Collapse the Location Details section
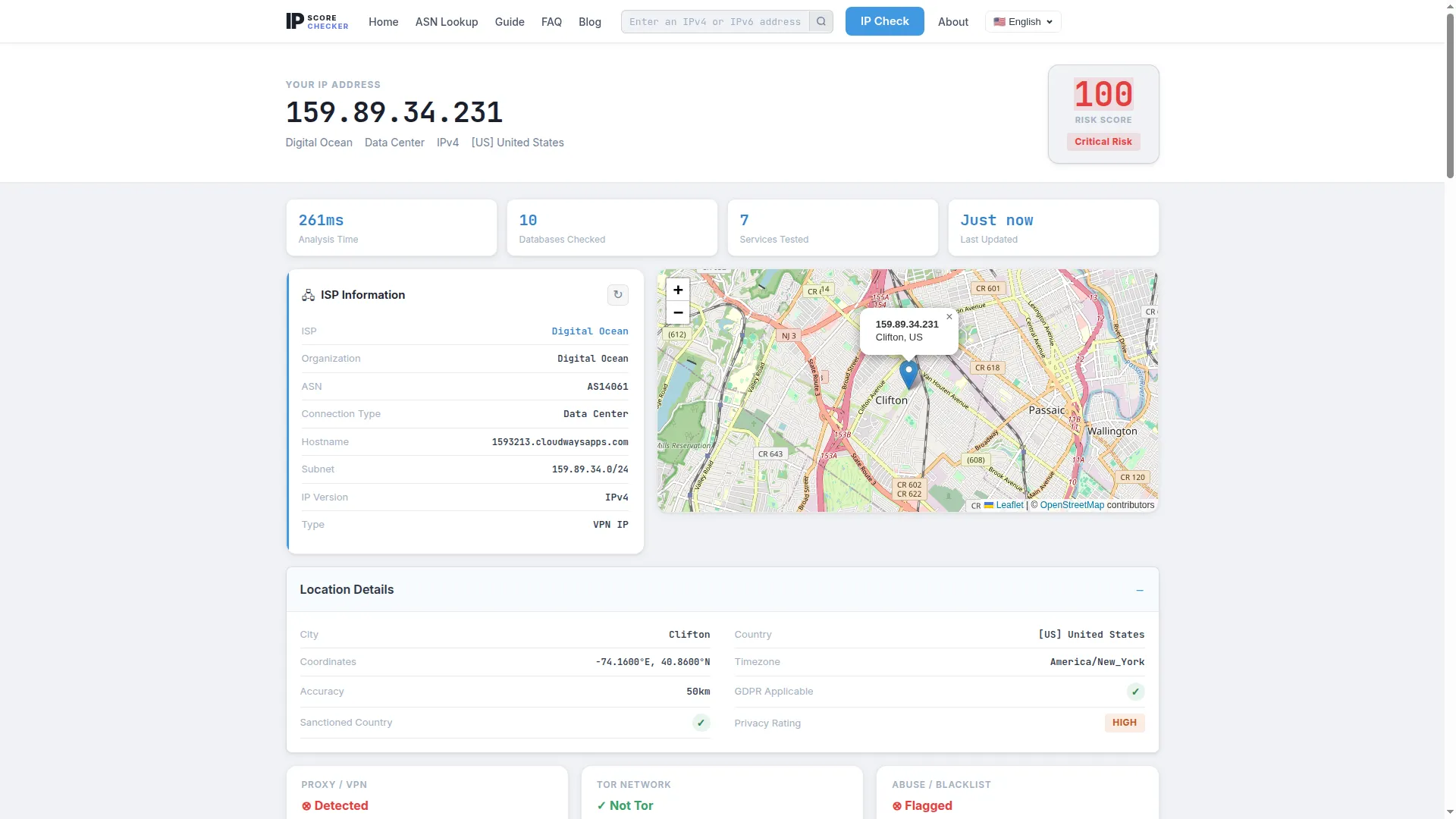The image size is (1456, 819). (1139, 590)
